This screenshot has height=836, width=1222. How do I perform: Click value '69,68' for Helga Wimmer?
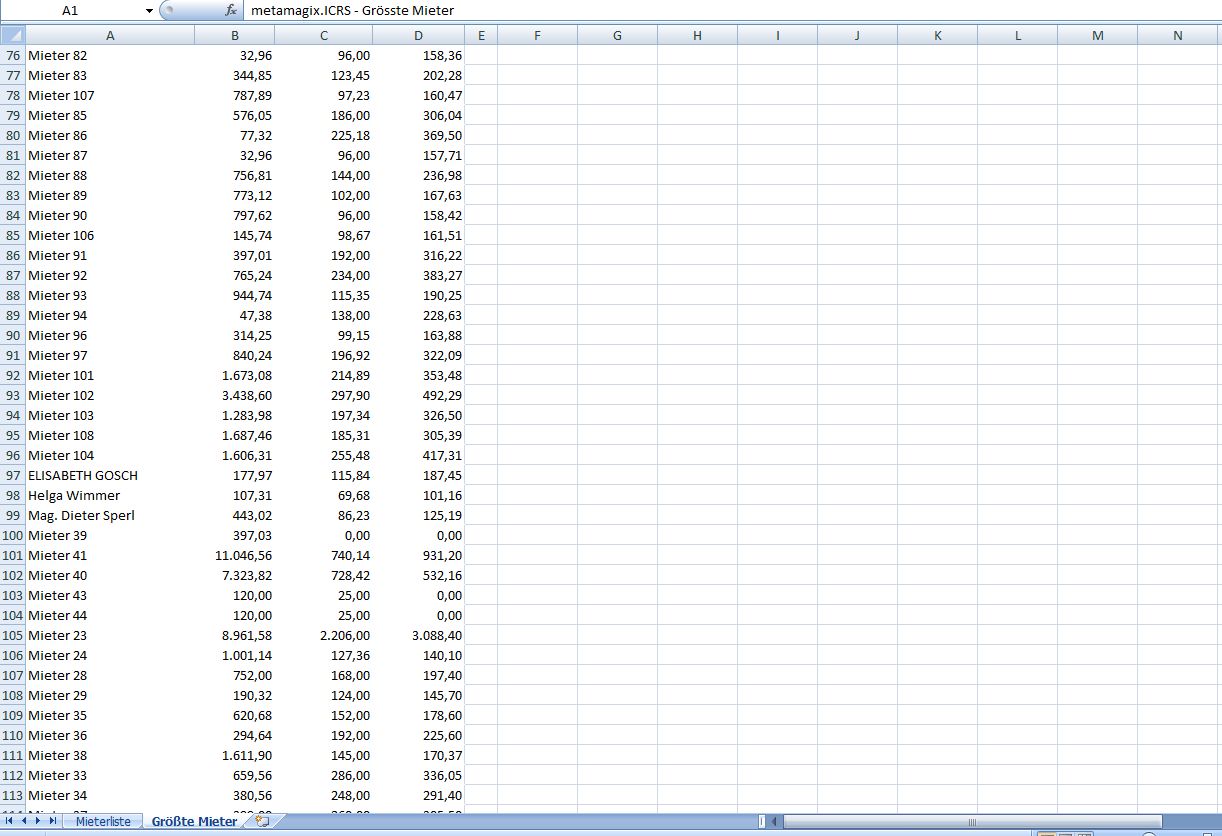[354, 495]
